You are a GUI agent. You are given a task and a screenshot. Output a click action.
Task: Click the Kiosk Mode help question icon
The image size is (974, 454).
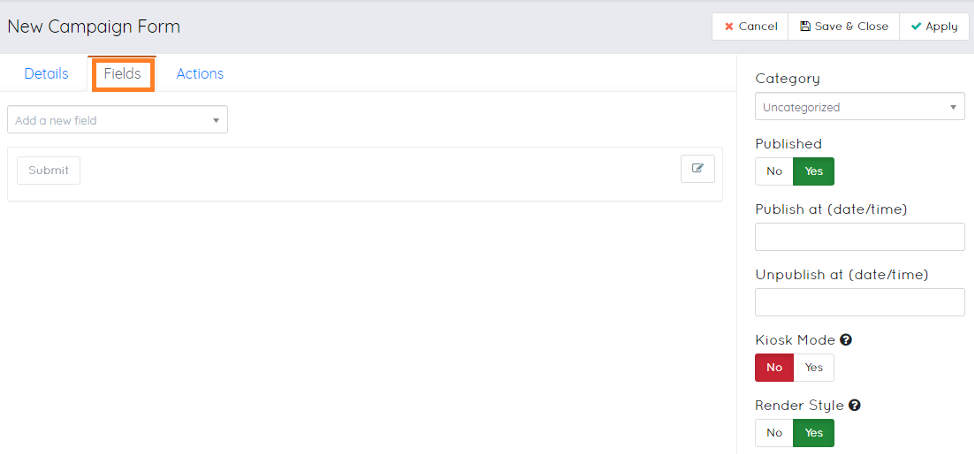point(846,340)
